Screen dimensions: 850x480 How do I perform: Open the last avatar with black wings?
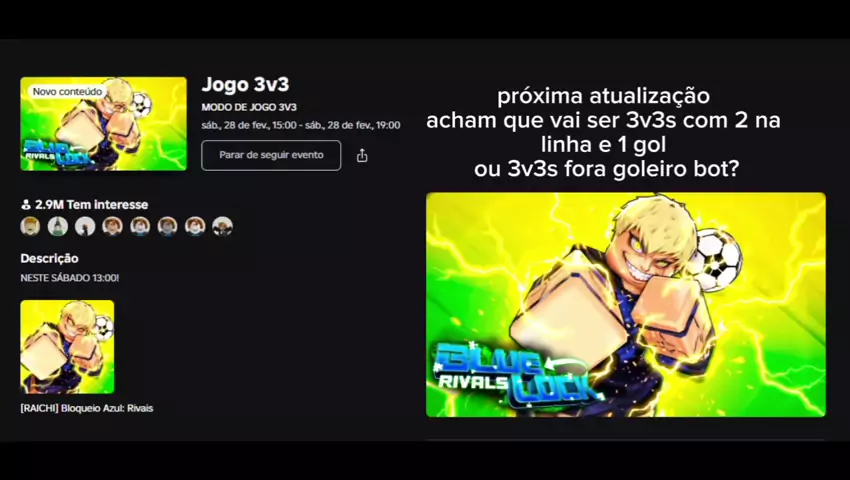(x=222, y=226)
